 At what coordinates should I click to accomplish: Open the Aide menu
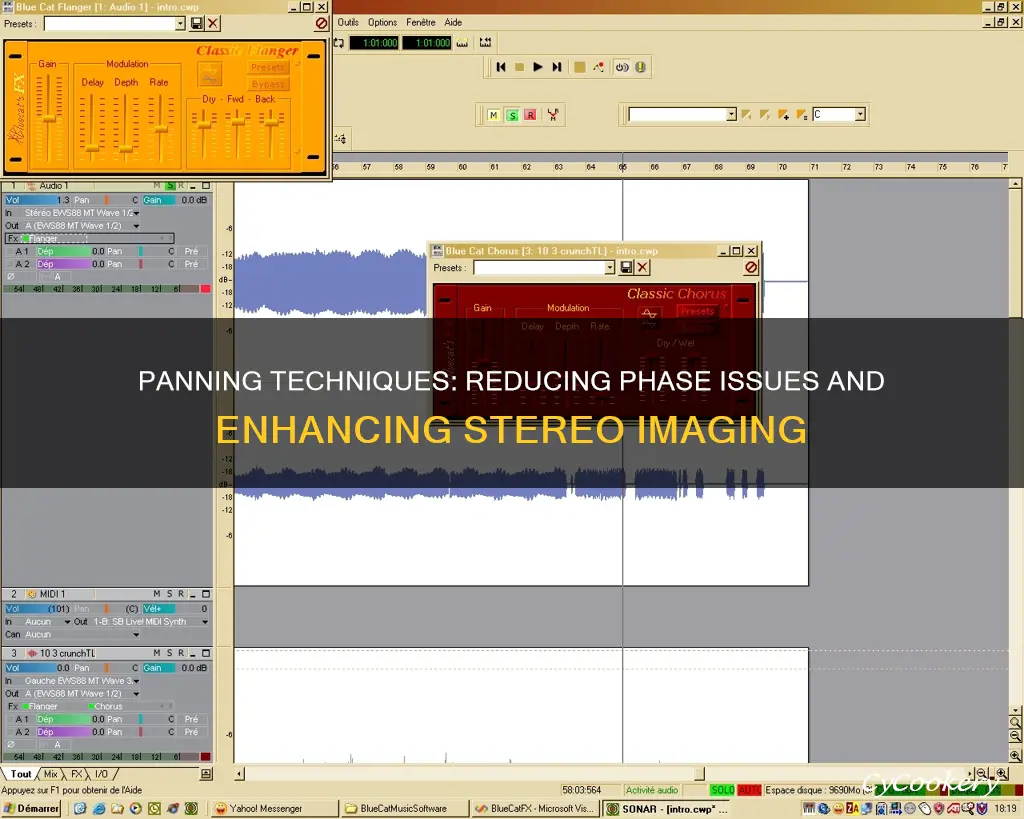click(453, 22)
